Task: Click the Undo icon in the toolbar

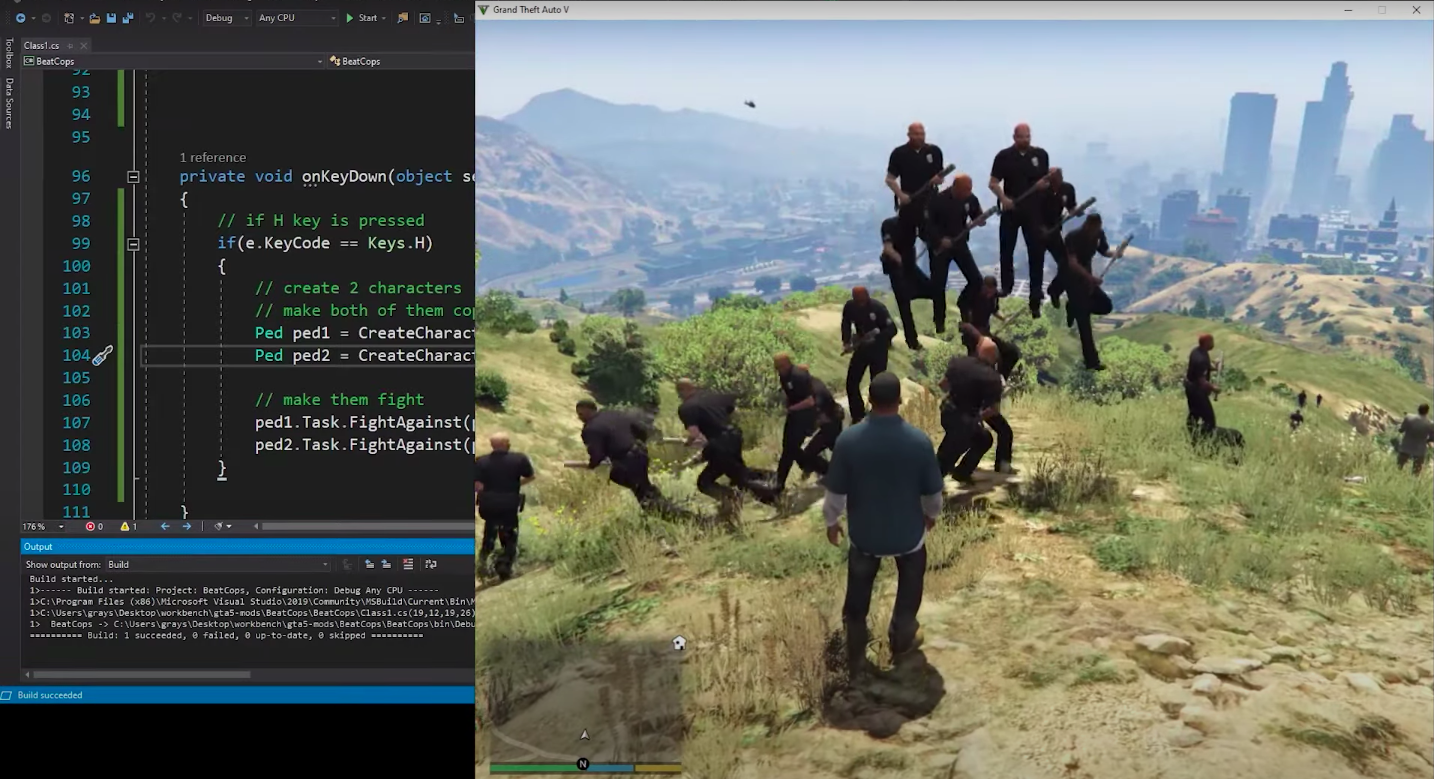Action: tap(151, 18)
